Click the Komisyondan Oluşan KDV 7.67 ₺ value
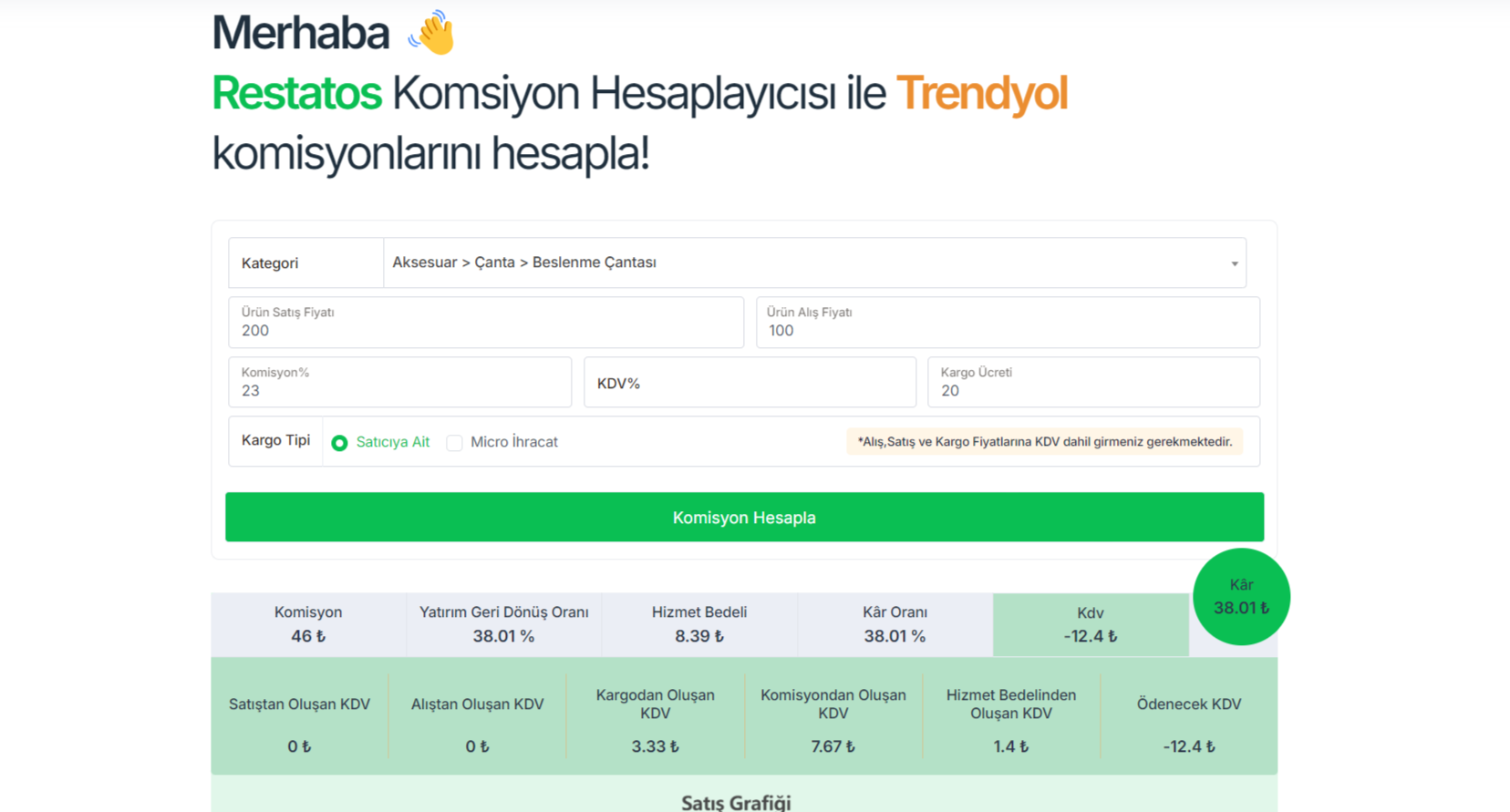The width and height of the screenshot is (1510, 812). click(x=833, y=746)
